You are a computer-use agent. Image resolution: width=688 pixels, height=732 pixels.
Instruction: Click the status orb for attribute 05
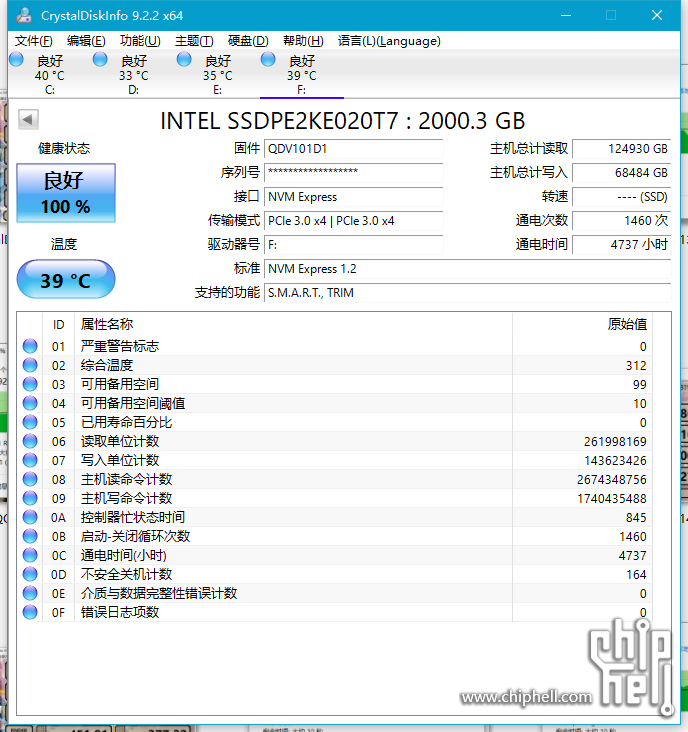coord(30,422)
